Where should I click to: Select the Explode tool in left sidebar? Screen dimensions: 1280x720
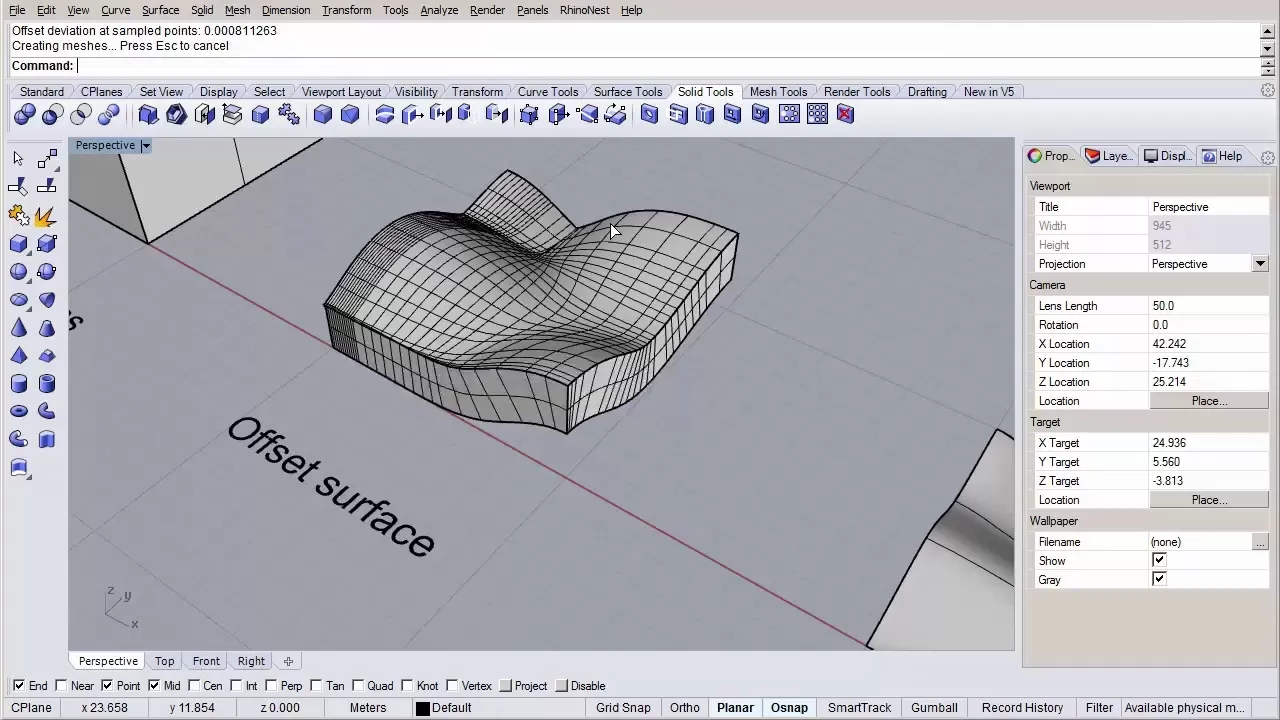pos(45,216)
